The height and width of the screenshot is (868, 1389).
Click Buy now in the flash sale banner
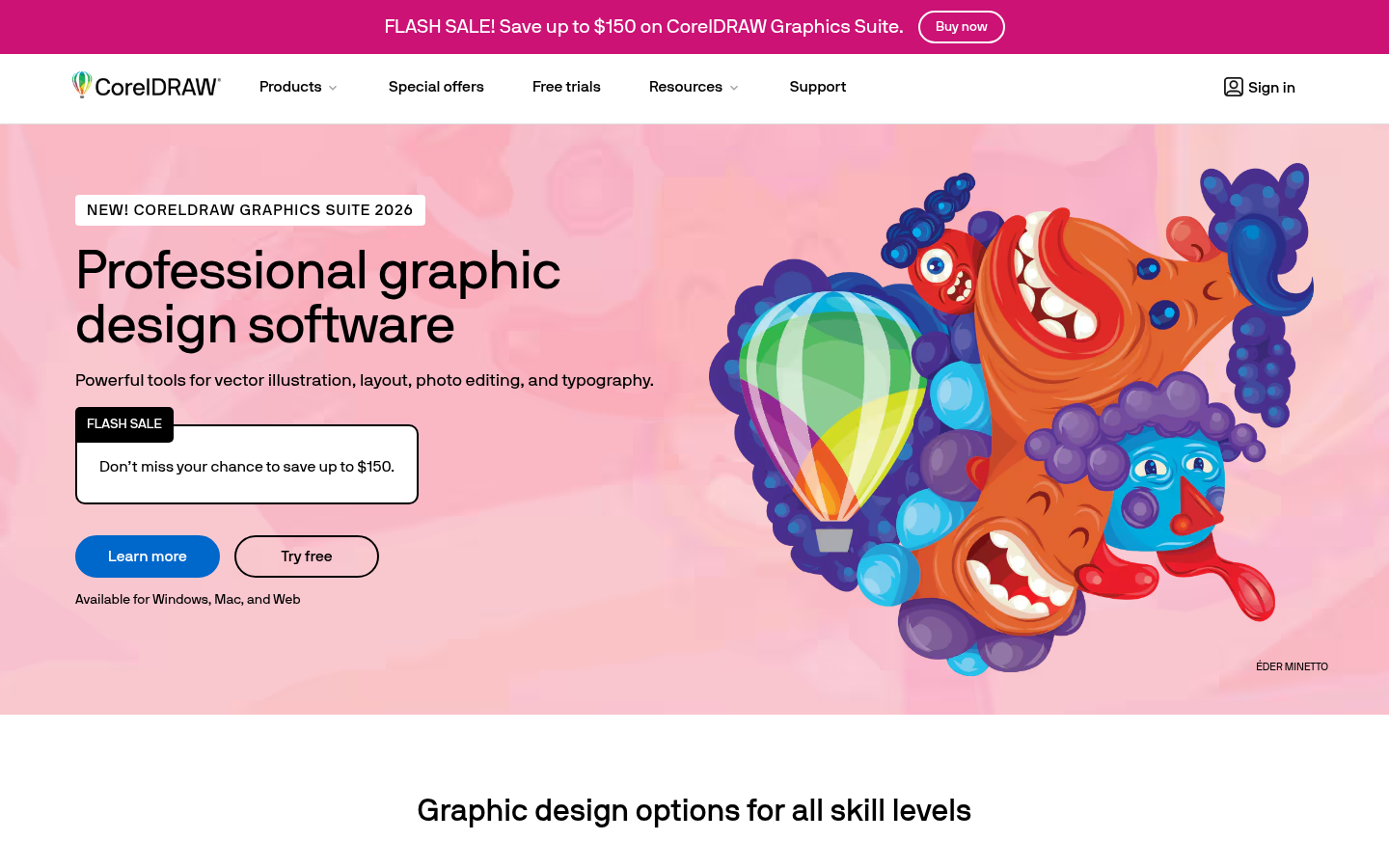pos(962,27)
